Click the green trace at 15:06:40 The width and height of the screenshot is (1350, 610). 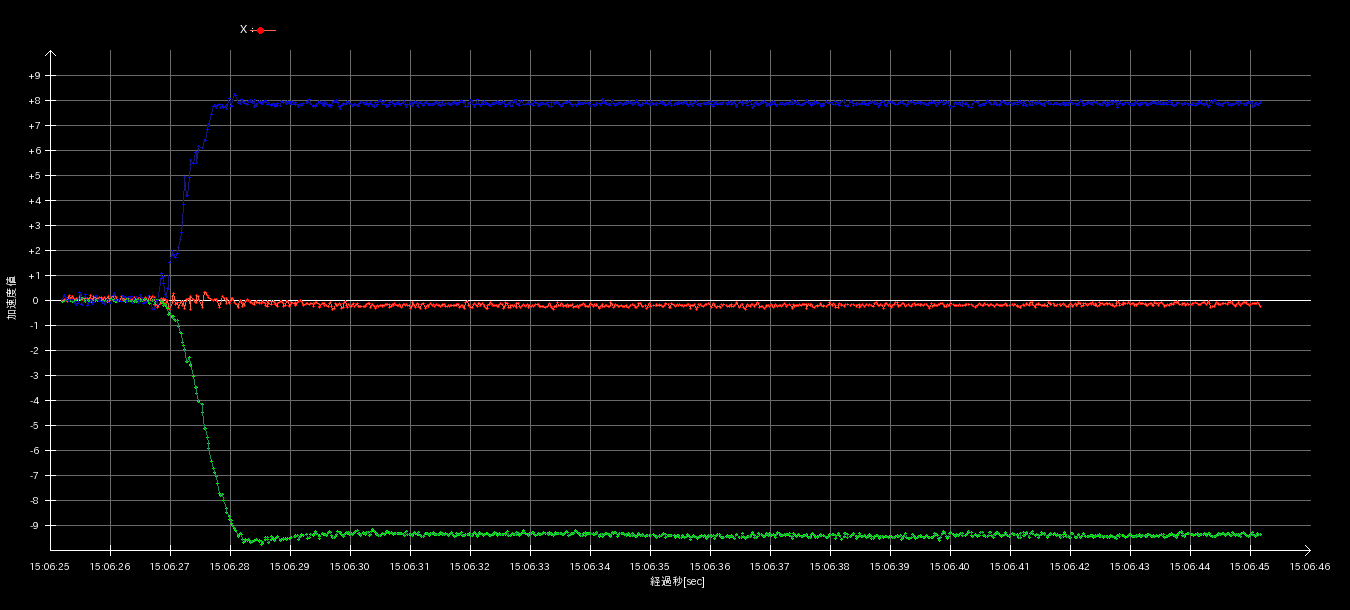[950, 535]
